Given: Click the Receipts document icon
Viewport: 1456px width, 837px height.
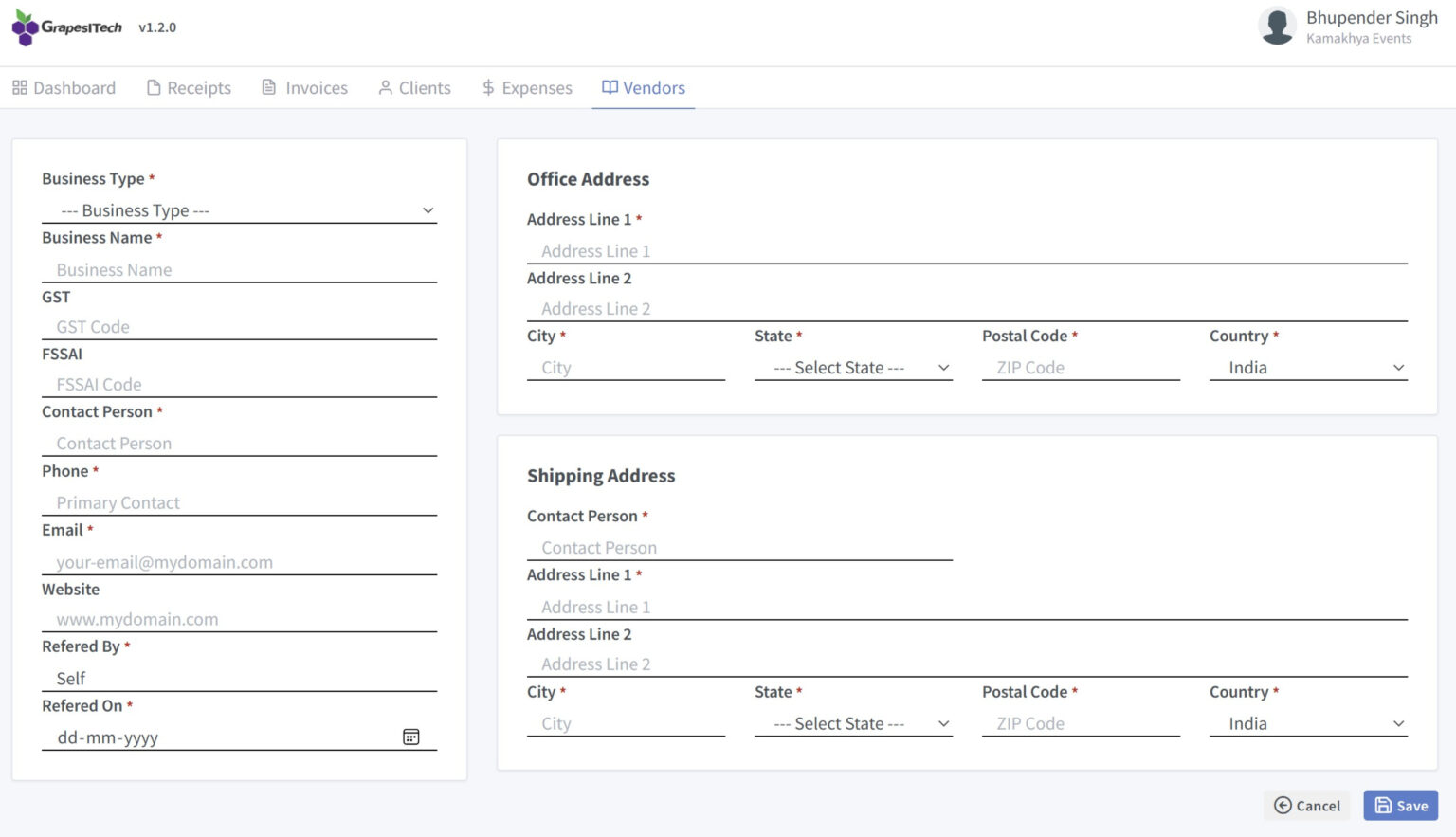Looking at the screenshot, I should [153, 87].
